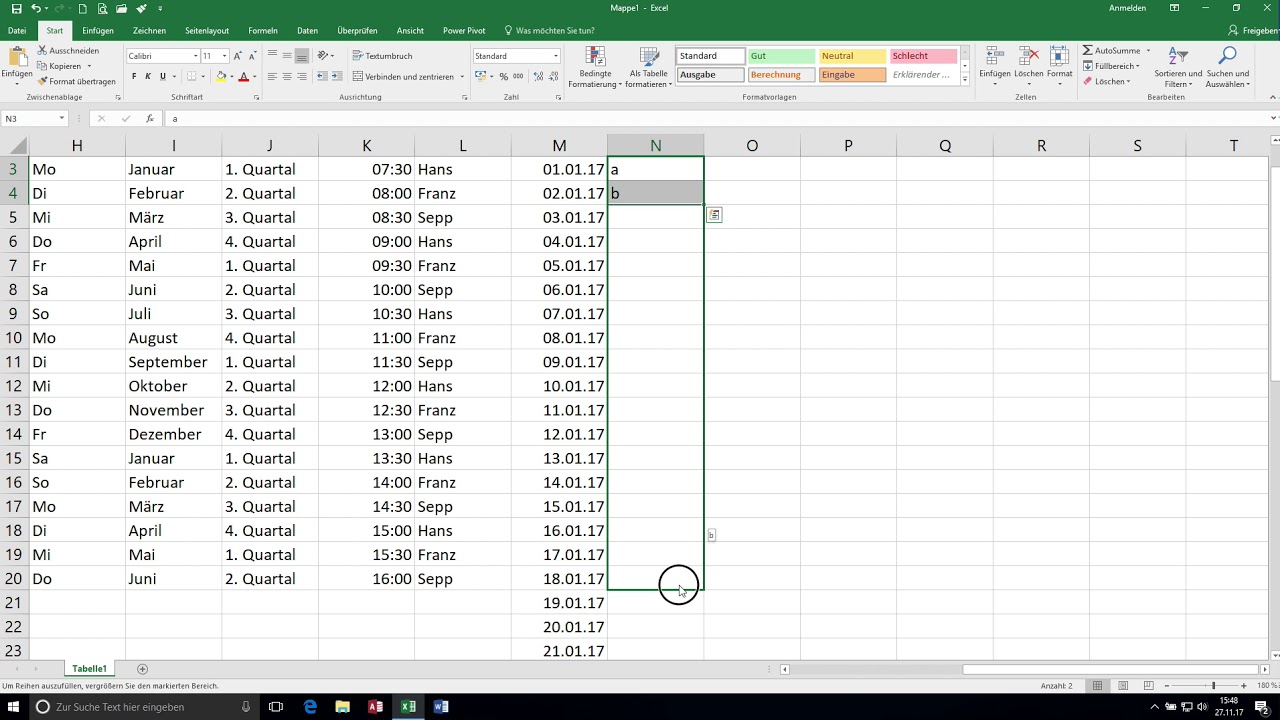Open the font size 11 dropdown

(225, 56)
